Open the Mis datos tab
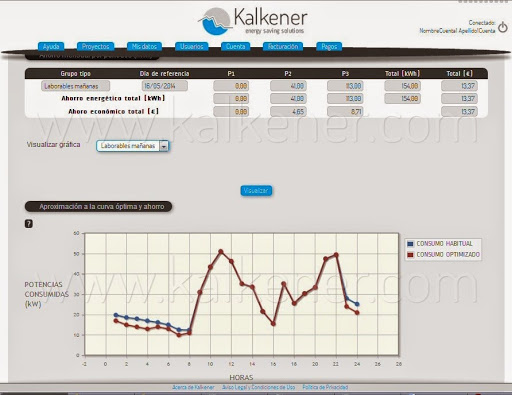This screenshot has height=395, width=512. pyautogui.click(x=144, y=46)
